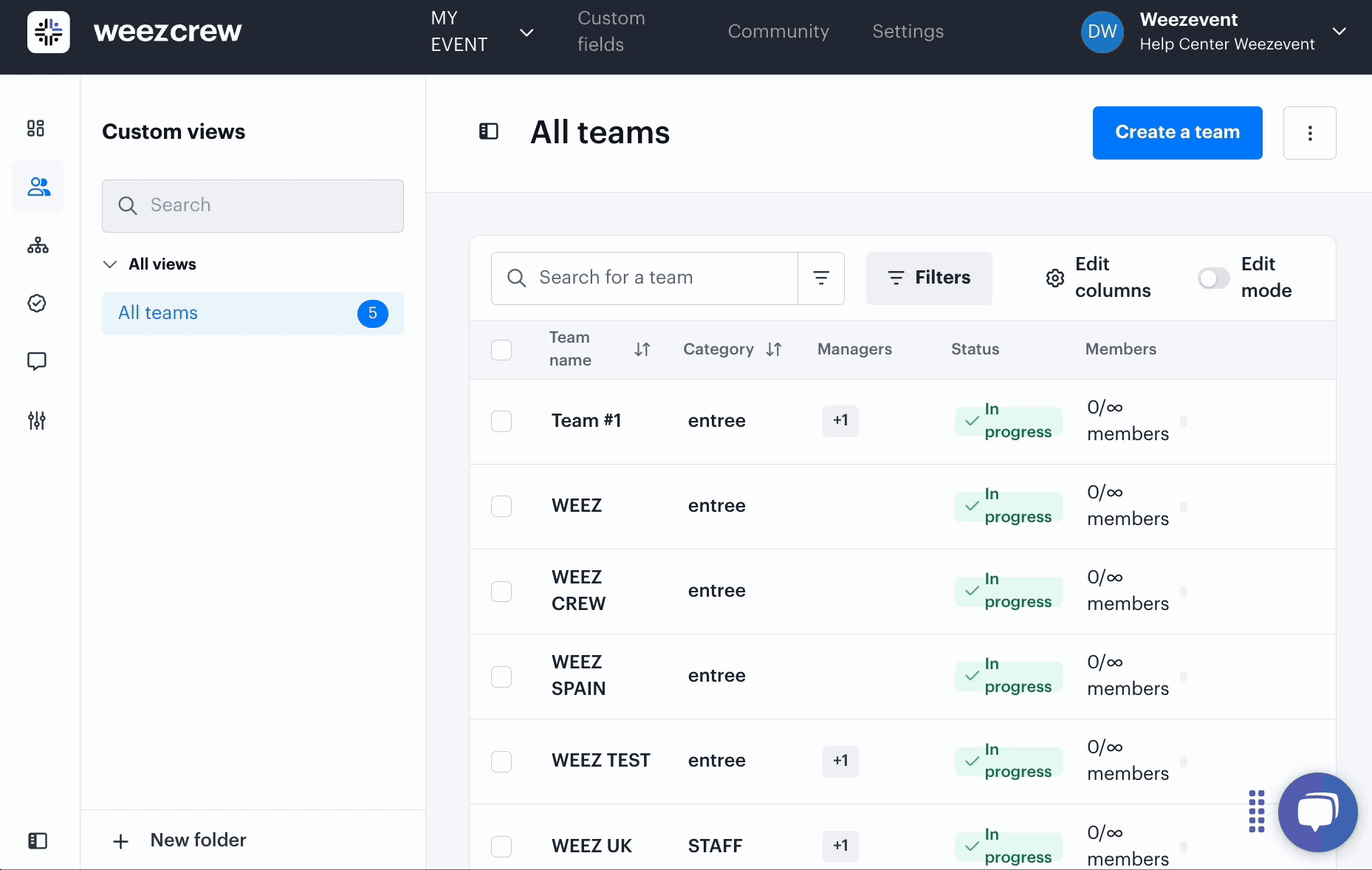Open the chat support bubble

(x=1318, y=812)
